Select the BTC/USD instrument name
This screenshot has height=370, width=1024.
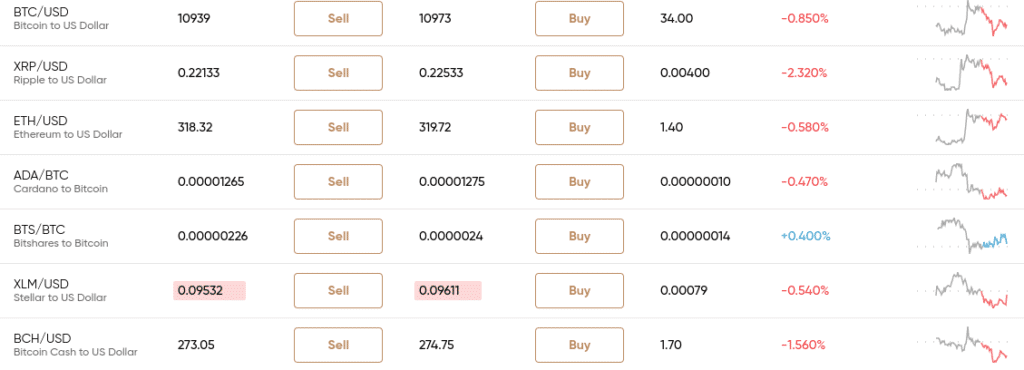click(x=40, y=12)
